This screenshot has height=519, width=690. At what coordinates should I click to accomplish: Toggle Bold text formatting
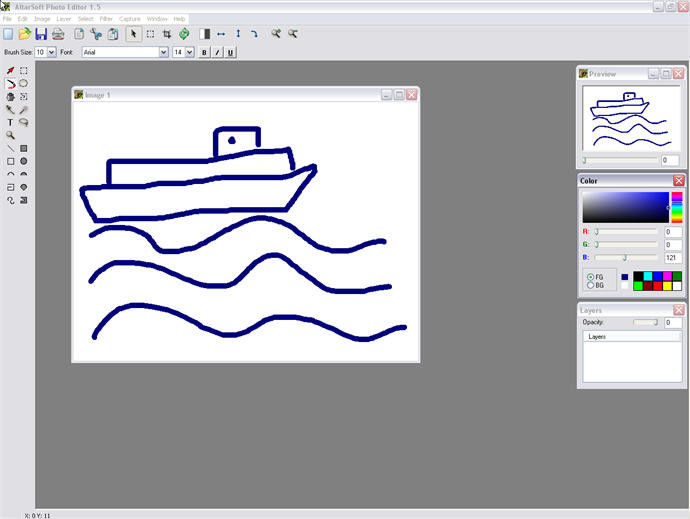click(x=204, y=52)
